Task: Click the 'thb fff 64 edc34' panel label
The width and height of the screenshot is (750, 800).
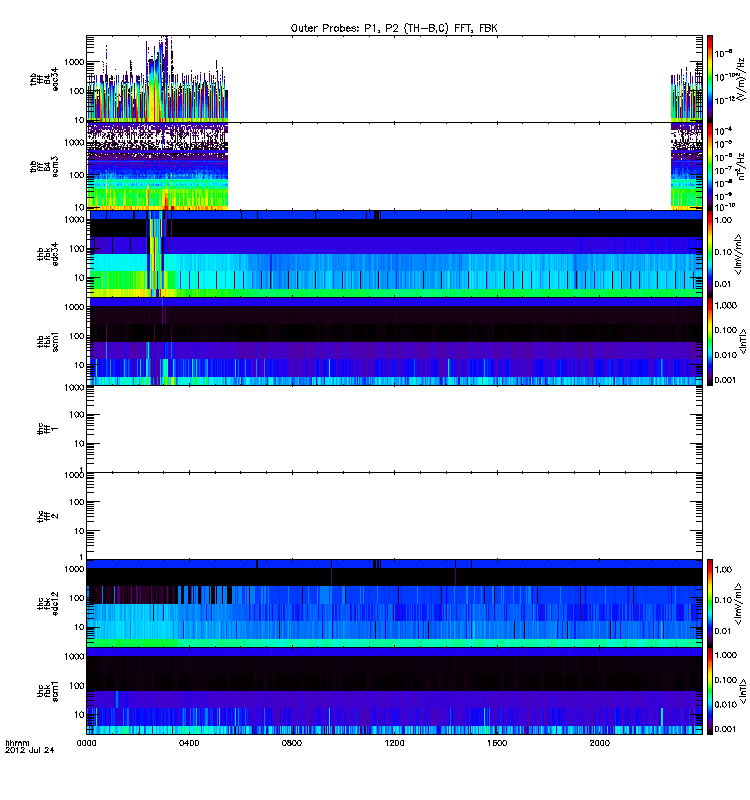Action: pos(44,80)
